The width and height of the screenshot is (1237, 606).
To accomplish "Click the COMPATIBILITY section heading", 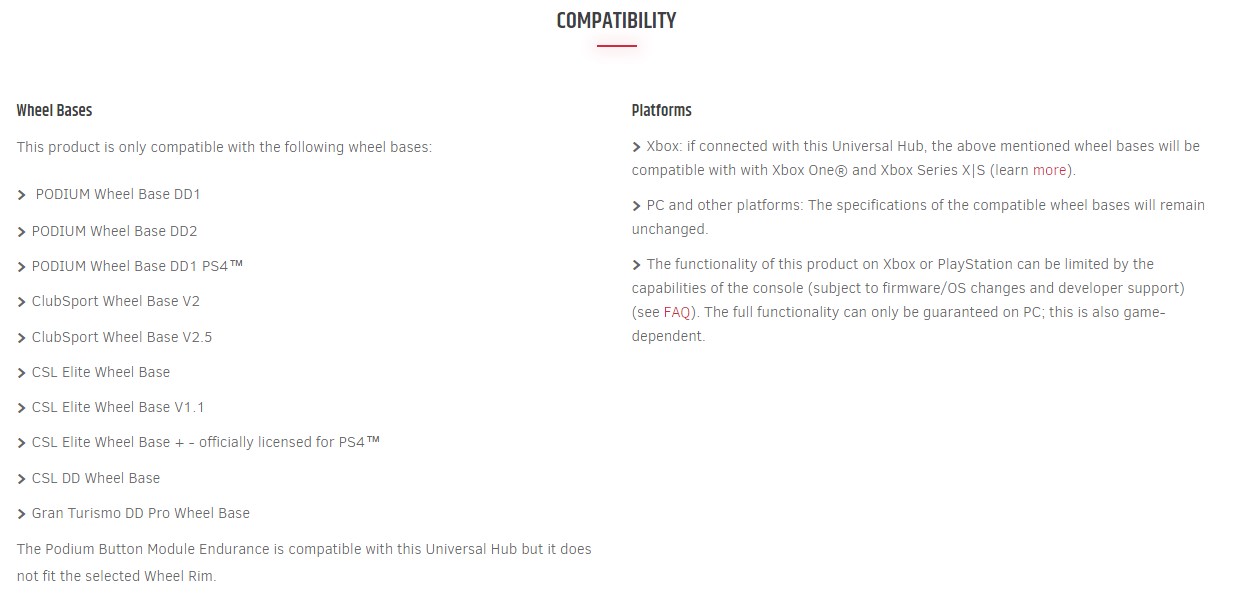I will point(616,21).
